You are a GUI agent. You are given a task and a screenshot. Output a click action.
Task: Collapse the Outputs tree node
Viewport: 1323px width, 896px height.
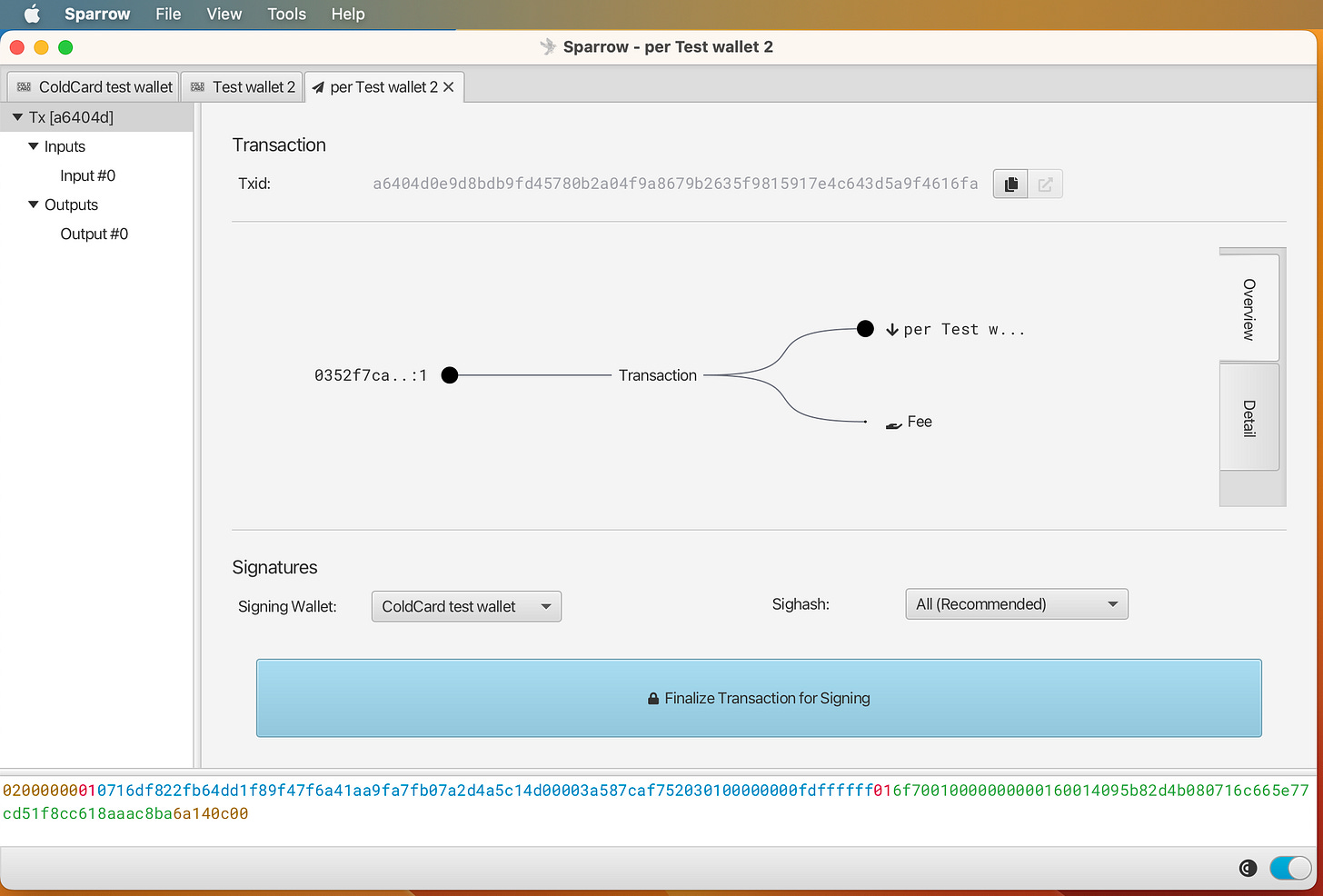click(34, 204)
